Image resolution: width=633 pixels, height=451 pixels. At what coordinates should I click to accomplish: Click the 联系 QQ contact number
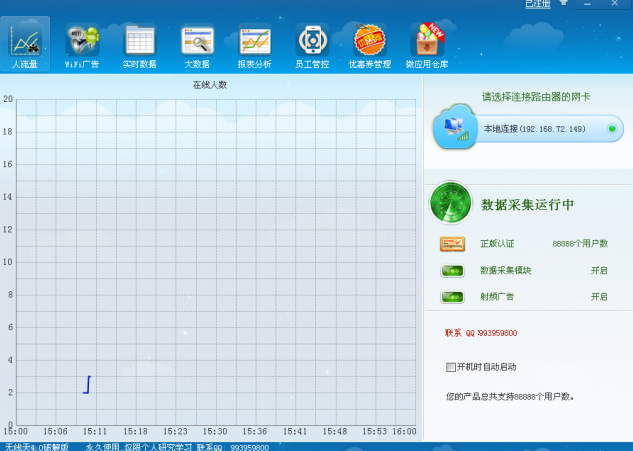pos(481,333)
